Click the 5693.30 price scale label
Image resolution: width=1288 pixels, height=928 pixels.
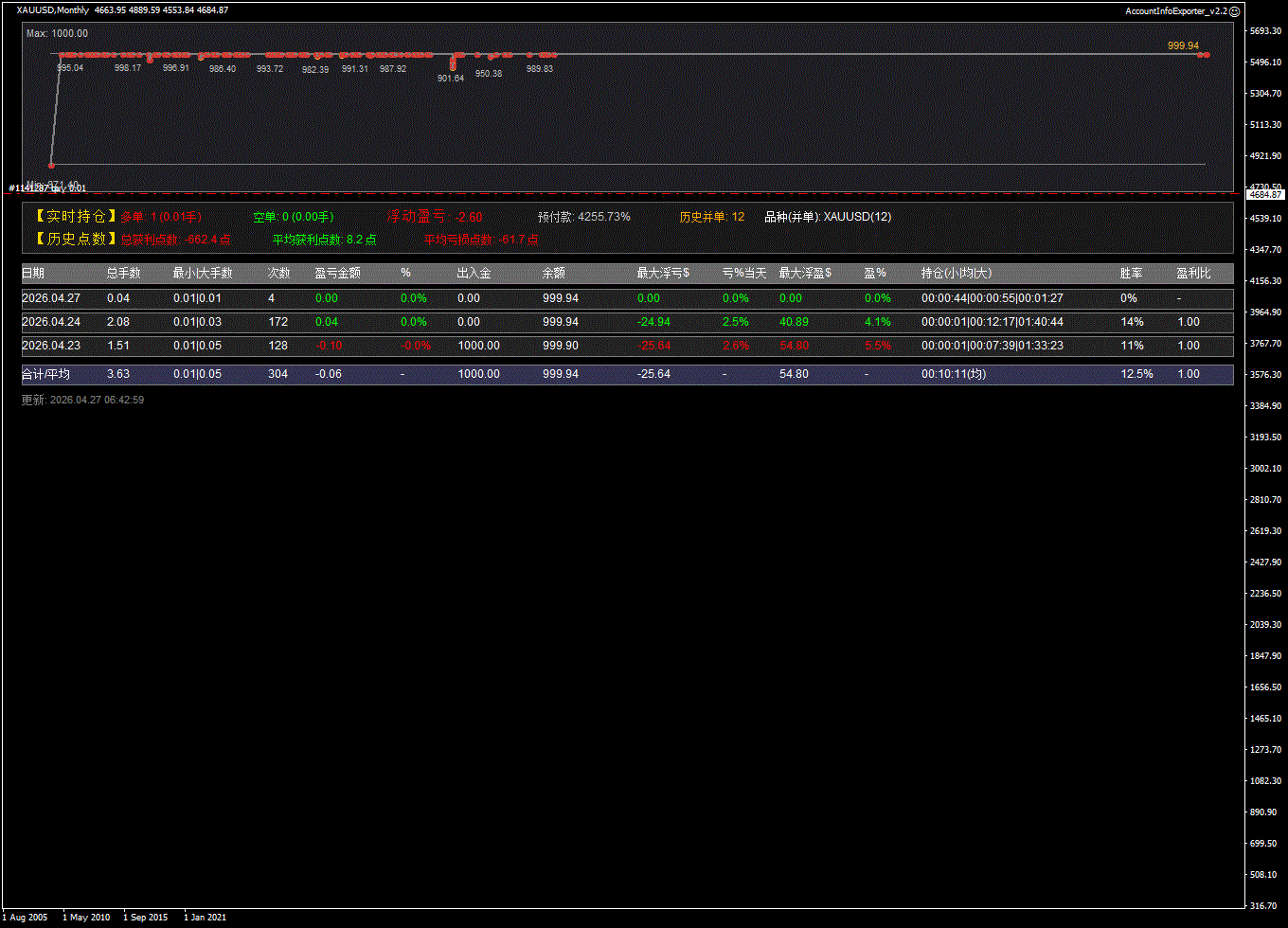pos(1264,31)
